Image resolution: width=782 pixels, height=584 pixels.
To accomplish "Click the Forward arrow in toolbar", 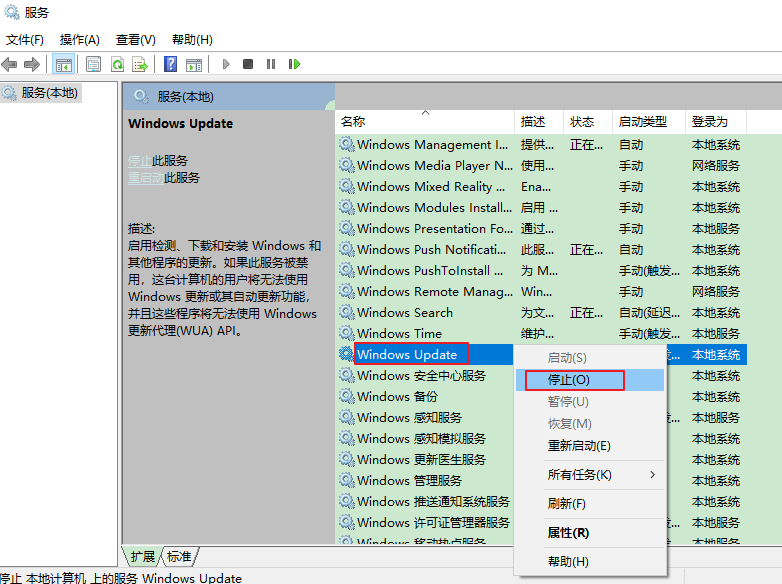I will [32, 64].
